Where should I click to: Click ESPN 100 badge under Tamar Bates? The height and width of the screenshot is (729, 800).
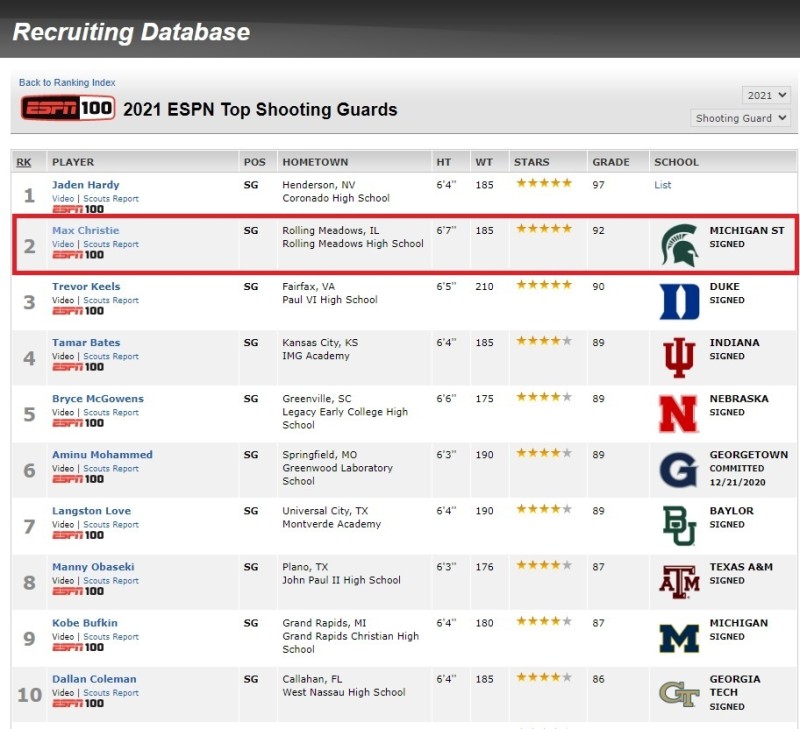[78, 367]
